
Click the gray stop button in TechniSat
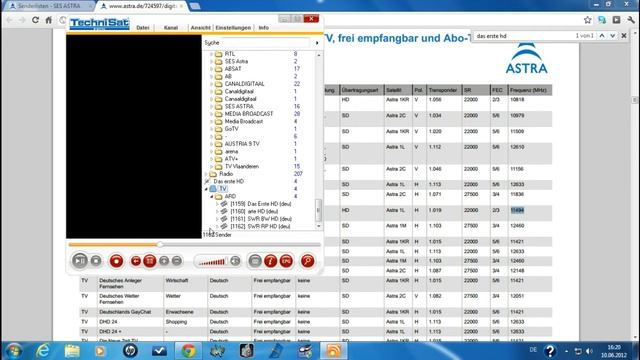(x=96, y=261)
